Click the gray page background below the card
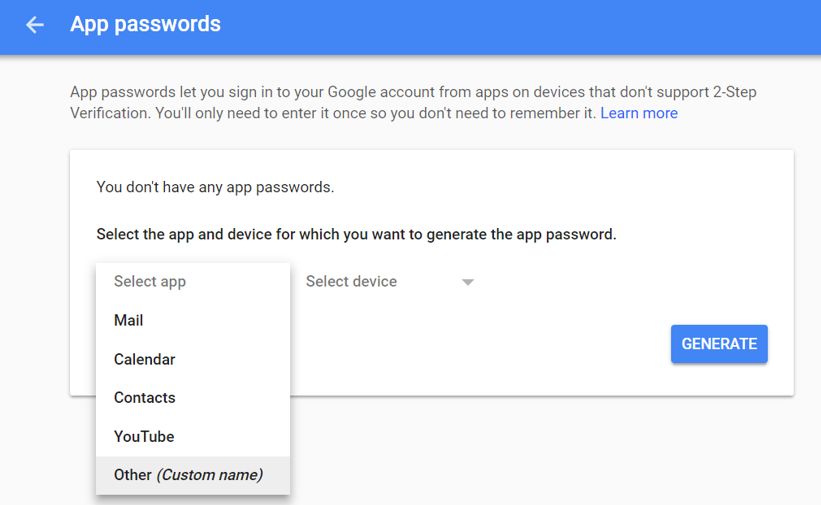Image resolution: width=821 pixels, height=505 pixels. [x=550, y=450]
